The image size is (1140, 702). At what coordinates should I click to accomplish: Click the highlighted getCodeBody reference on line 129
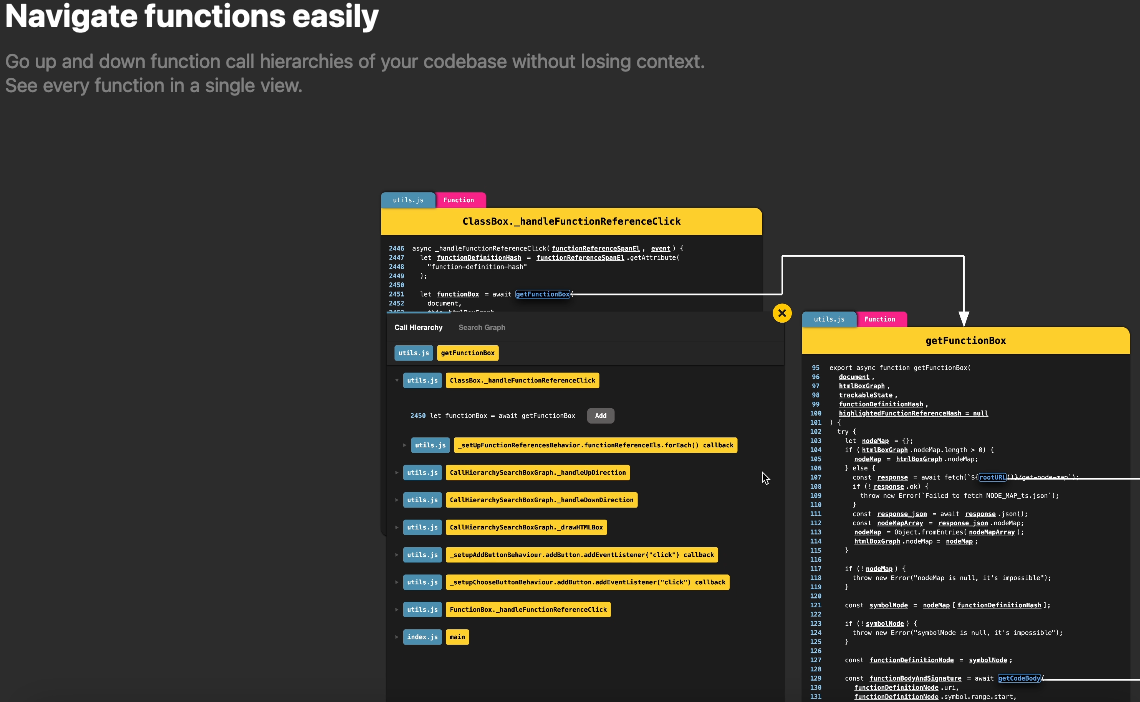click(1019, 678)
